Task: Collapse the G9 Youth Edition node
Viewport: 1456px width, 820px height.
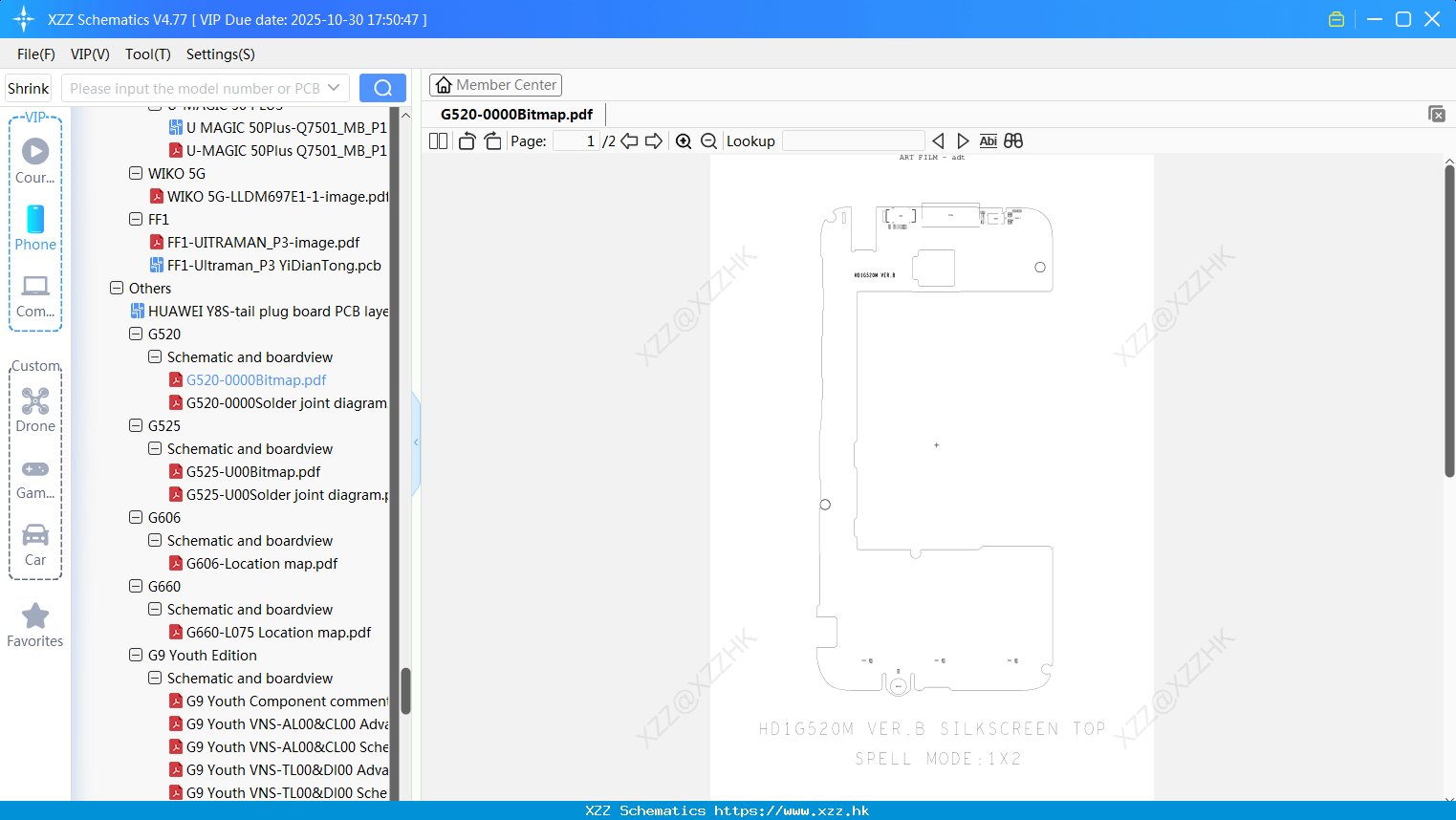Action: [136, 655]
